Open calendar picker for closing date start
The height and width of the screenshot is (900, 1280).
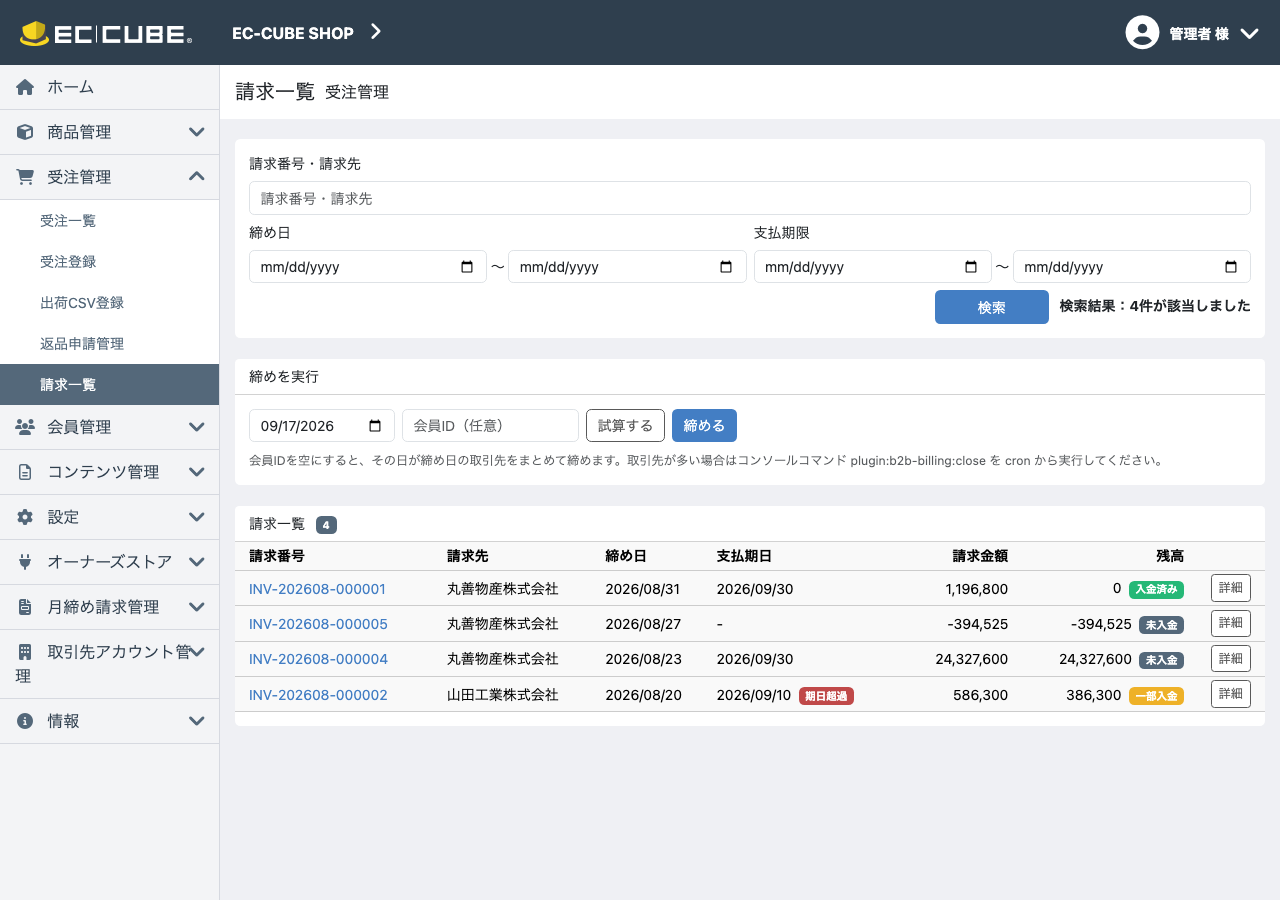coord(467,267)
